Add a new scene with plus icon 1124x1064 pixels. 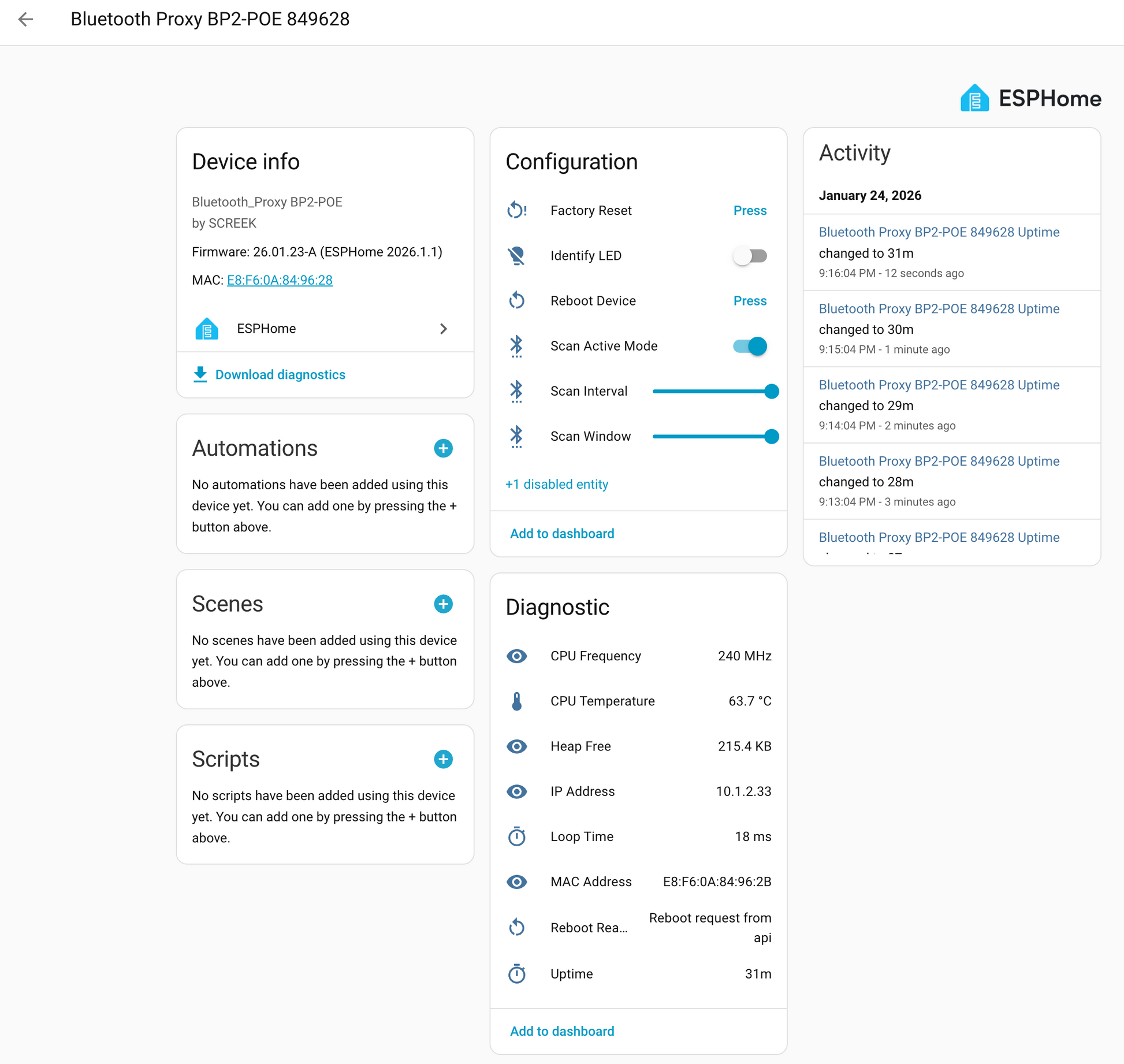coord(443,604)
